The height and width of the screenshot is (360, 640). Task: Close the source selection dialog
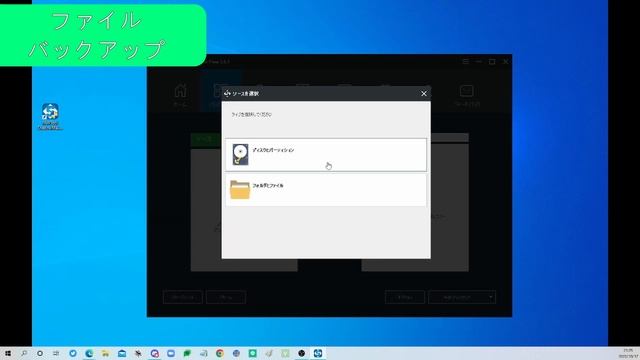(424, 93)
